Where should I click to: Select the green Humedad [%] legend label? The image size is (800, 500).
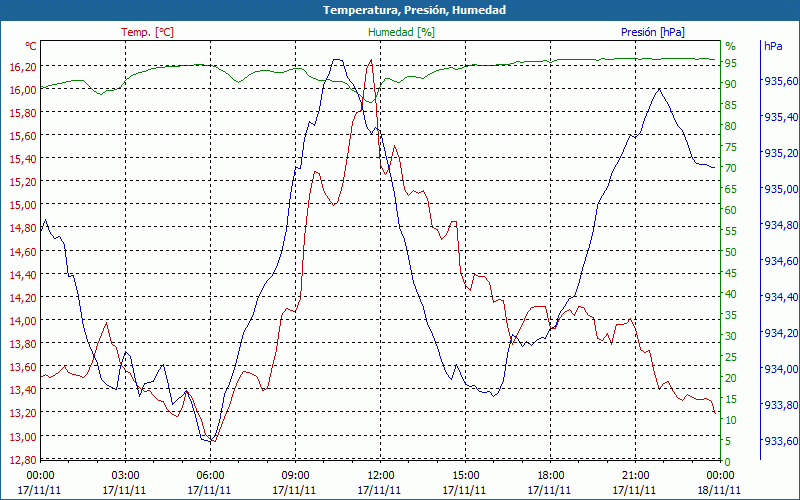point(401,32)
